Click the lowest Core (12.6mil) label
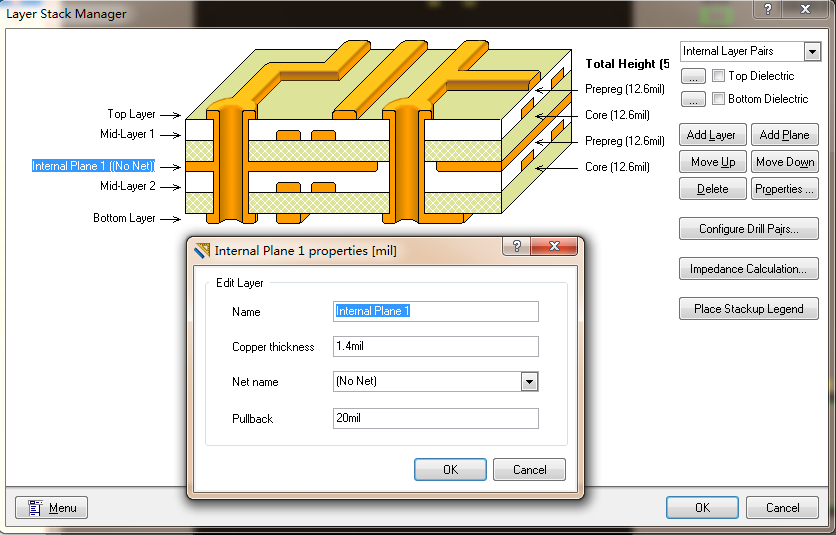 click(x=617, y=167)
